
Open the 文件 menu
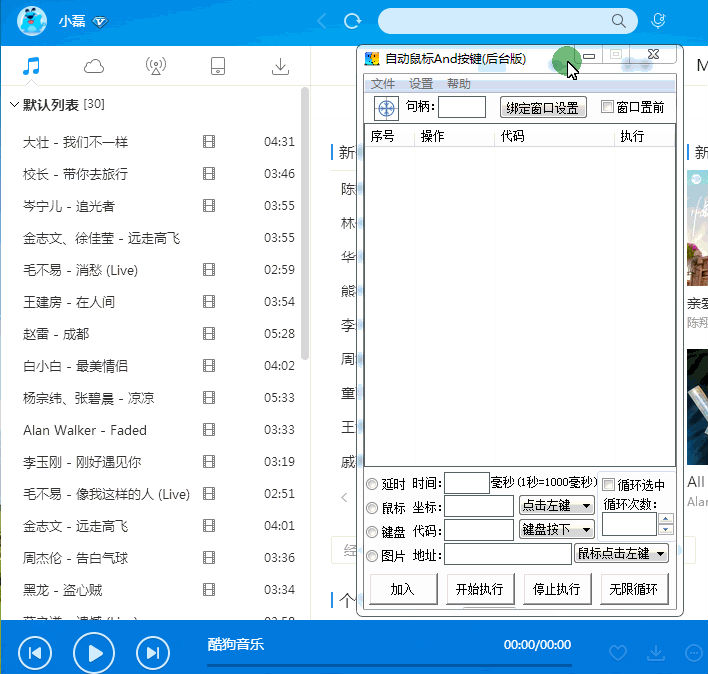click(382, 84)
